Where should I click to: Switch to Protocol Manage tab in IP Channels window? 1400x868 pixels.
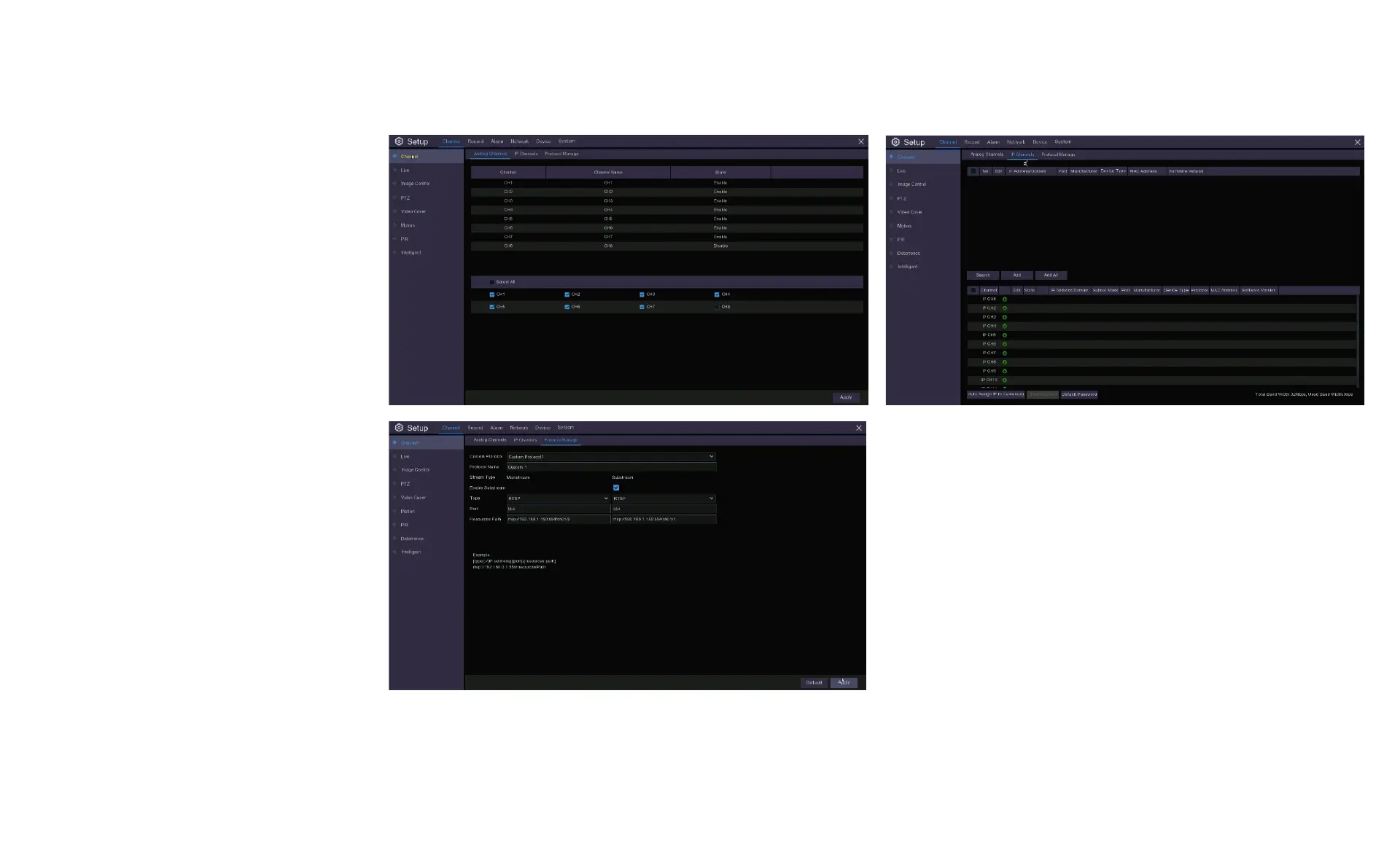[x=1058, y=155]
